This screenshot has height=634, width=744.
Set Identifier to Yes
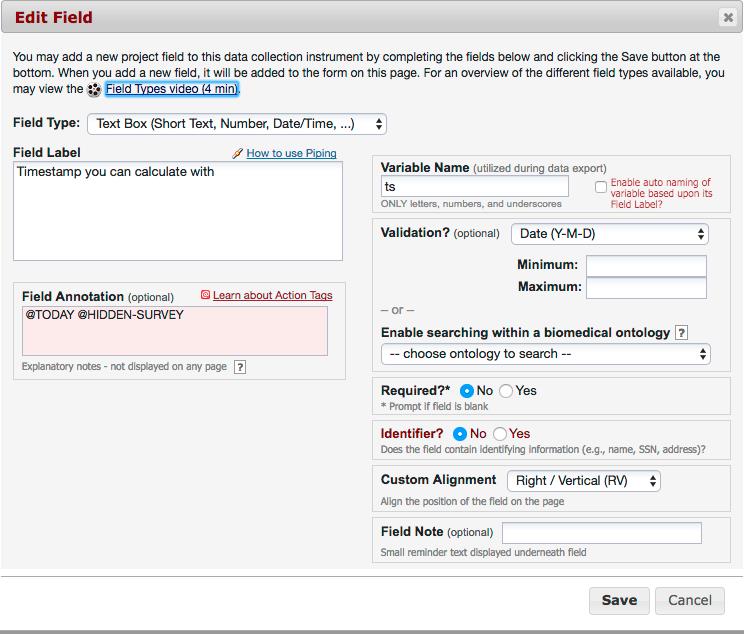pyautogui.click(x=499, y=434)
